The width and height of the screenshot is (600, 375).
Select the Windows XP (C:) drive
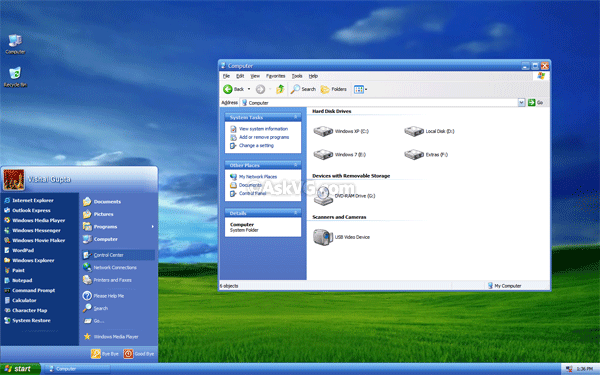click(x=341, y=131)
